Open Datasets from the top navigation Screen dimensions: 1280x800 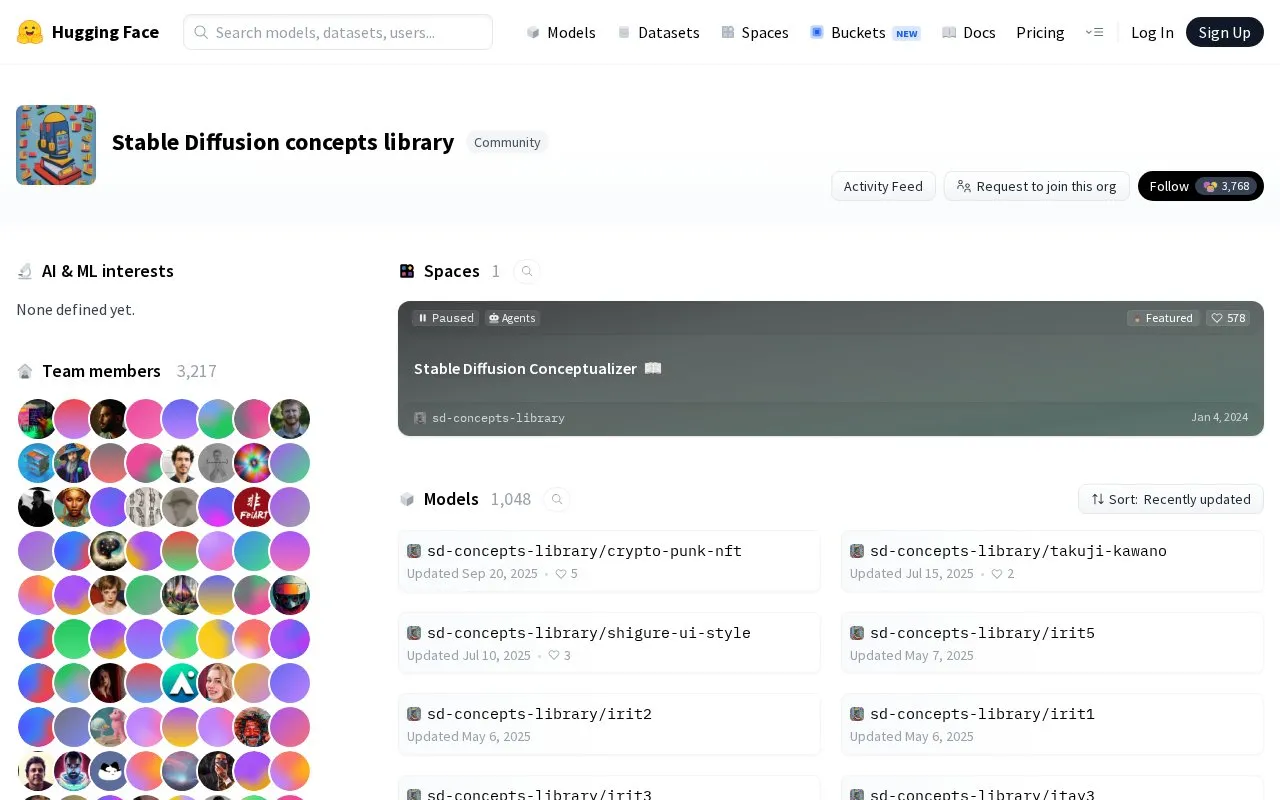[x=659, y=32]
